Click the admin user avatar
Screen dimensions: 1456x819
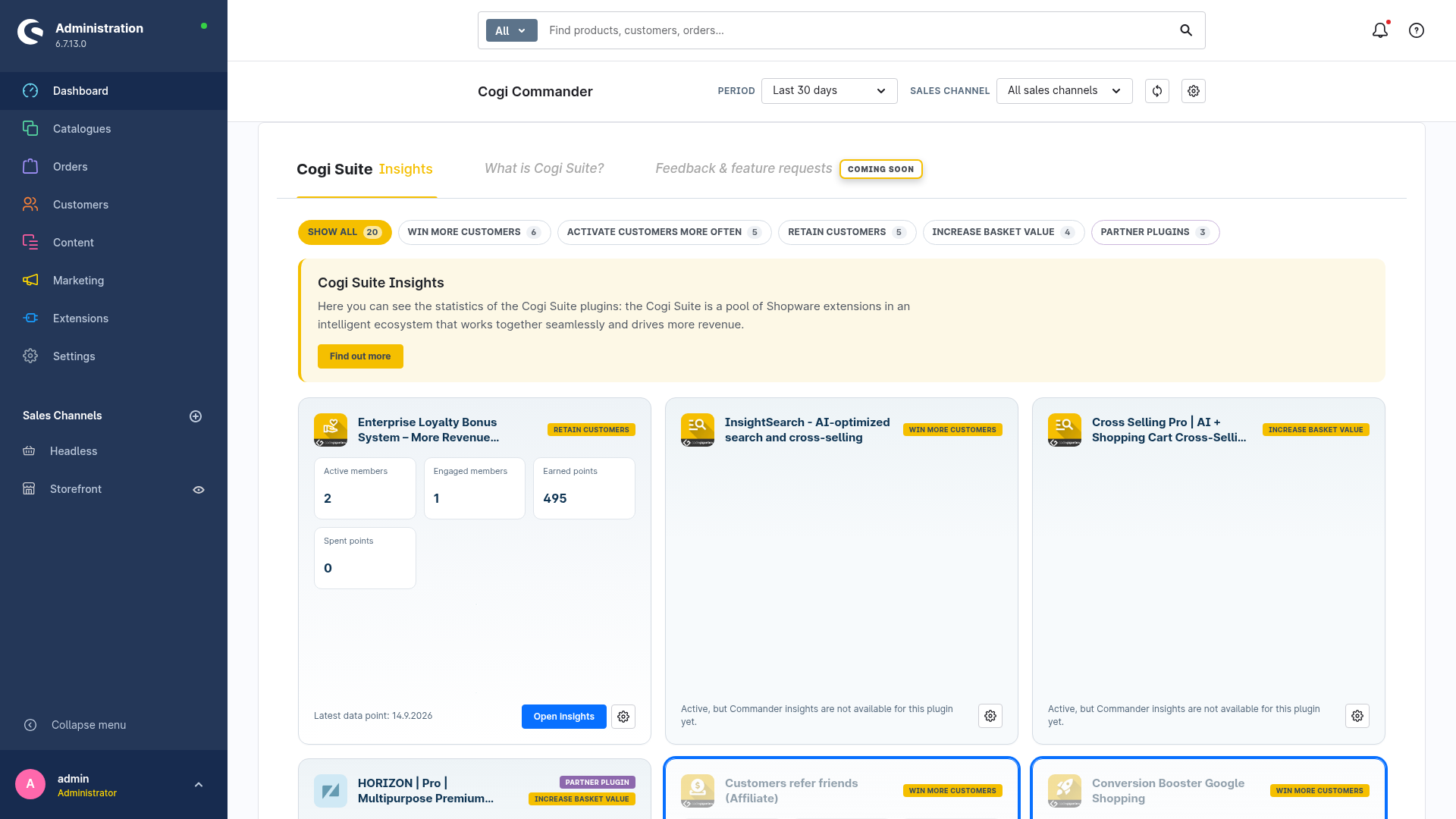coord(30,784)
